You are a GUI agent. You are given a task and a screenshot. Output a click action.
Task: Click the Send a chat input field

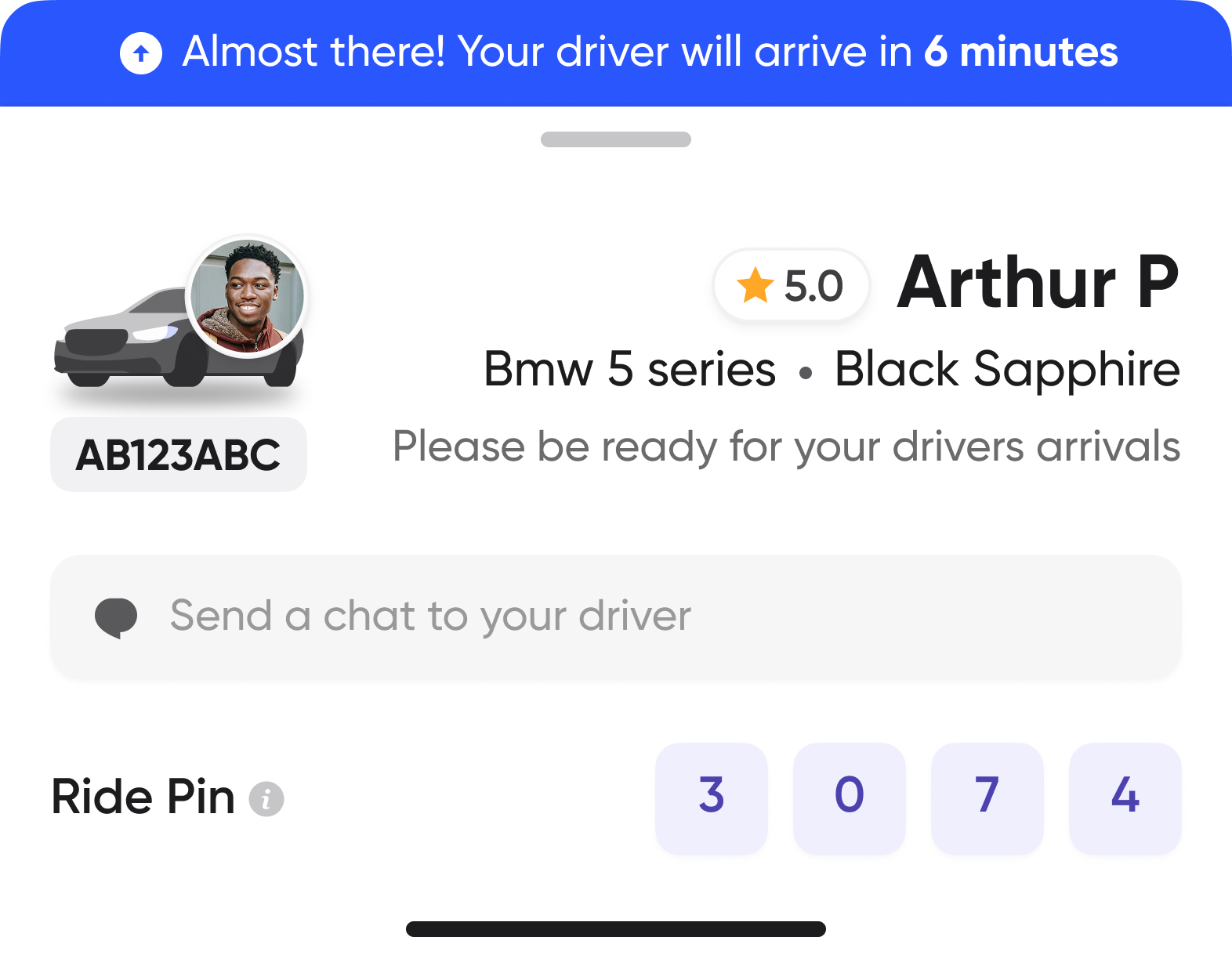click(616, 616)
